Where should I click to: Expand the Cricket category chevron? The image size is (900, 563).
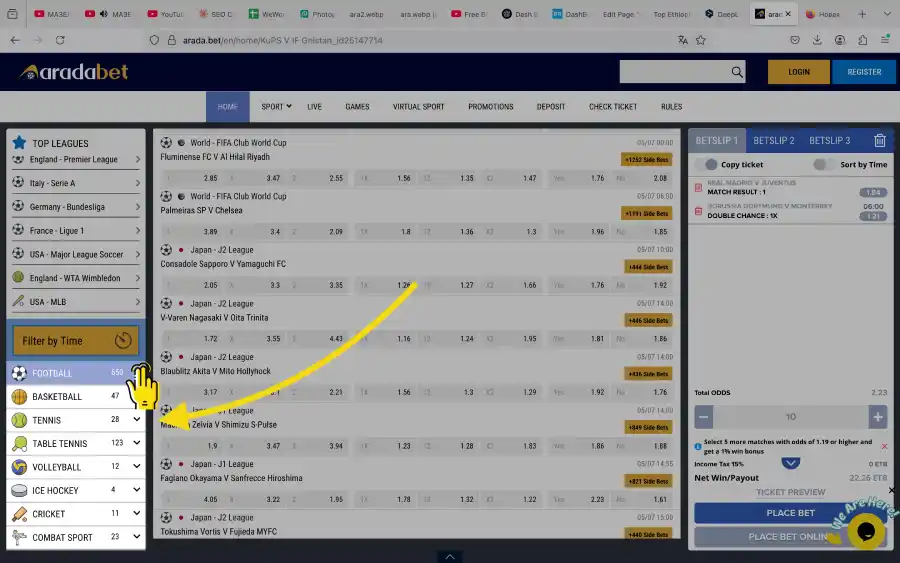click(137, 514)
